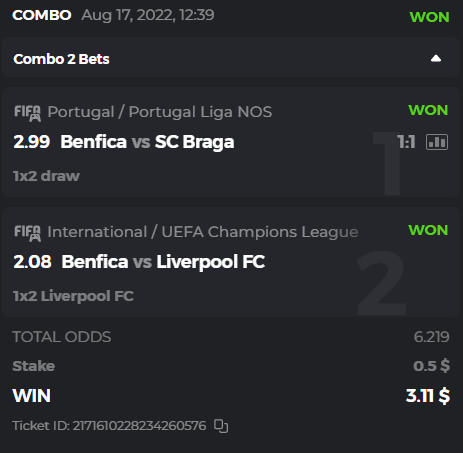Copy the ticket ID with copy icon
The image size is (463, 453).
coord(221,426)
